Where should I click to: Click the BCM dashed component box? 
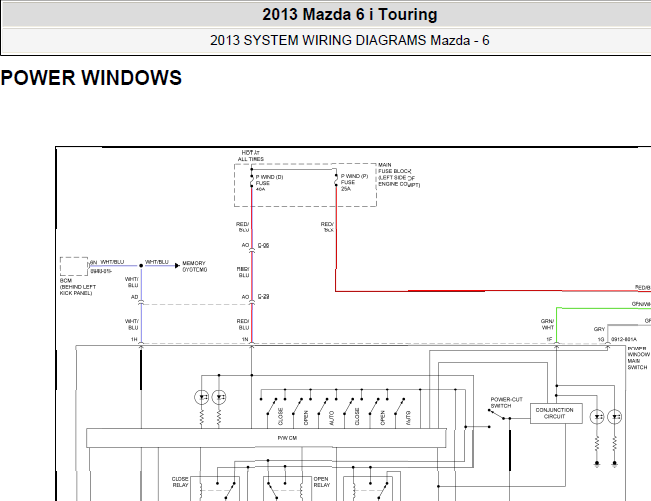point(74,266)
